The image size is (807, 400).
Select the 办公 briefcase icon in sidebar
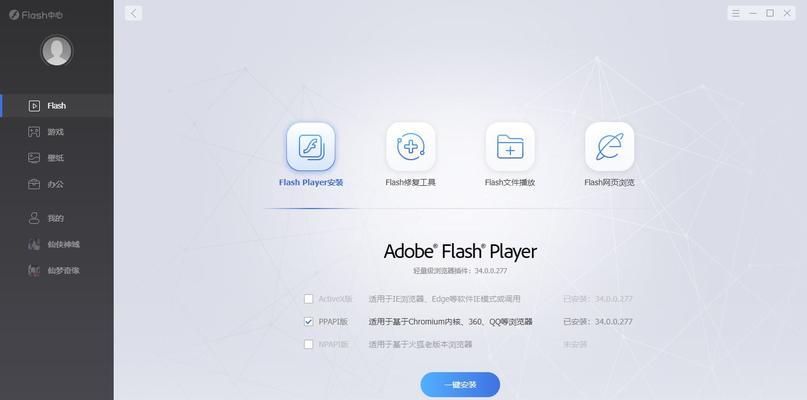pos(34,184)
